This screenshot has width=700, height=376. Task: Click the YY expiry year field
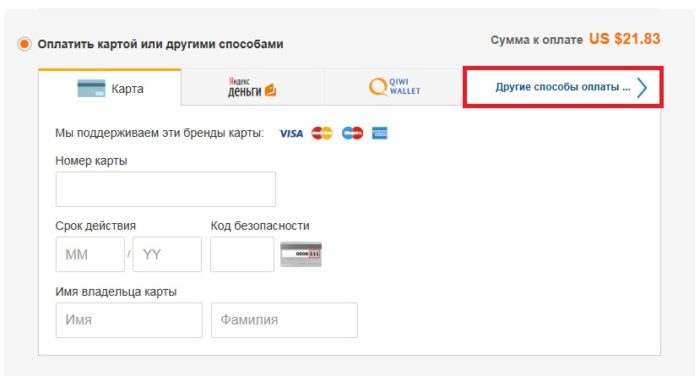[x=167, y=255]
